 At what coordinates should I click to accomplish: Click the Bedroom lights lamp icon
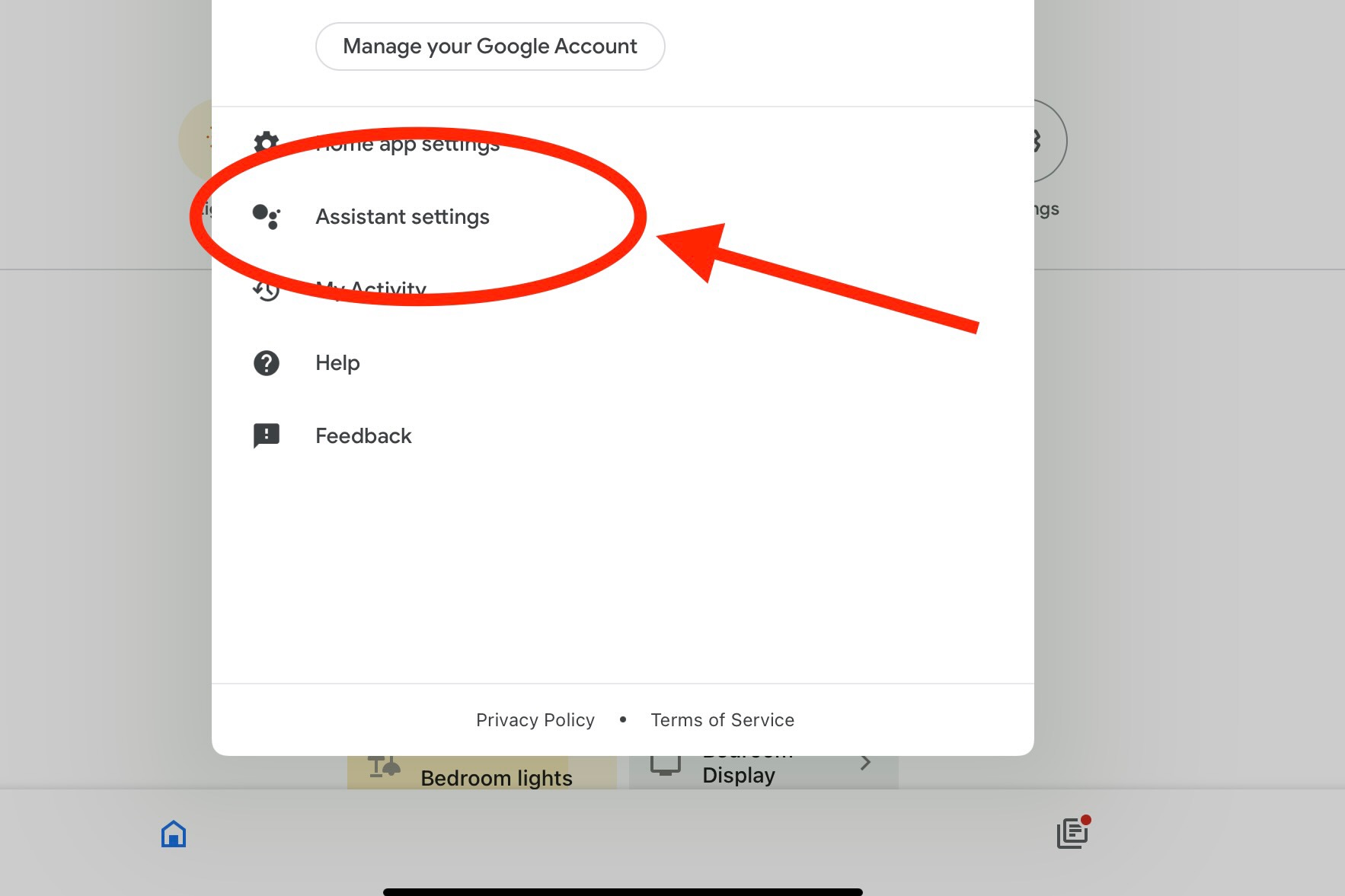coord(384,767)
